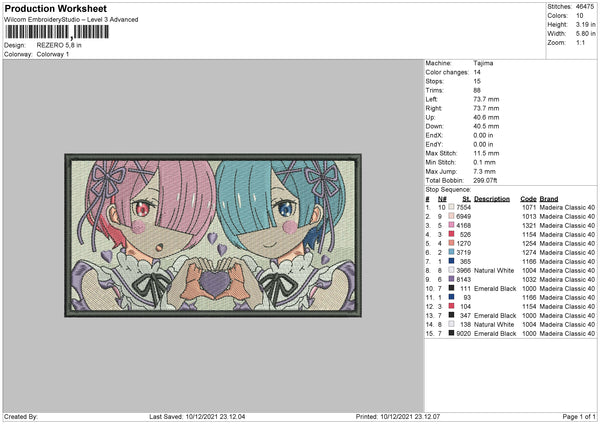
Task: Click the 'Left:' label
Action: click(x=431, y=99)
